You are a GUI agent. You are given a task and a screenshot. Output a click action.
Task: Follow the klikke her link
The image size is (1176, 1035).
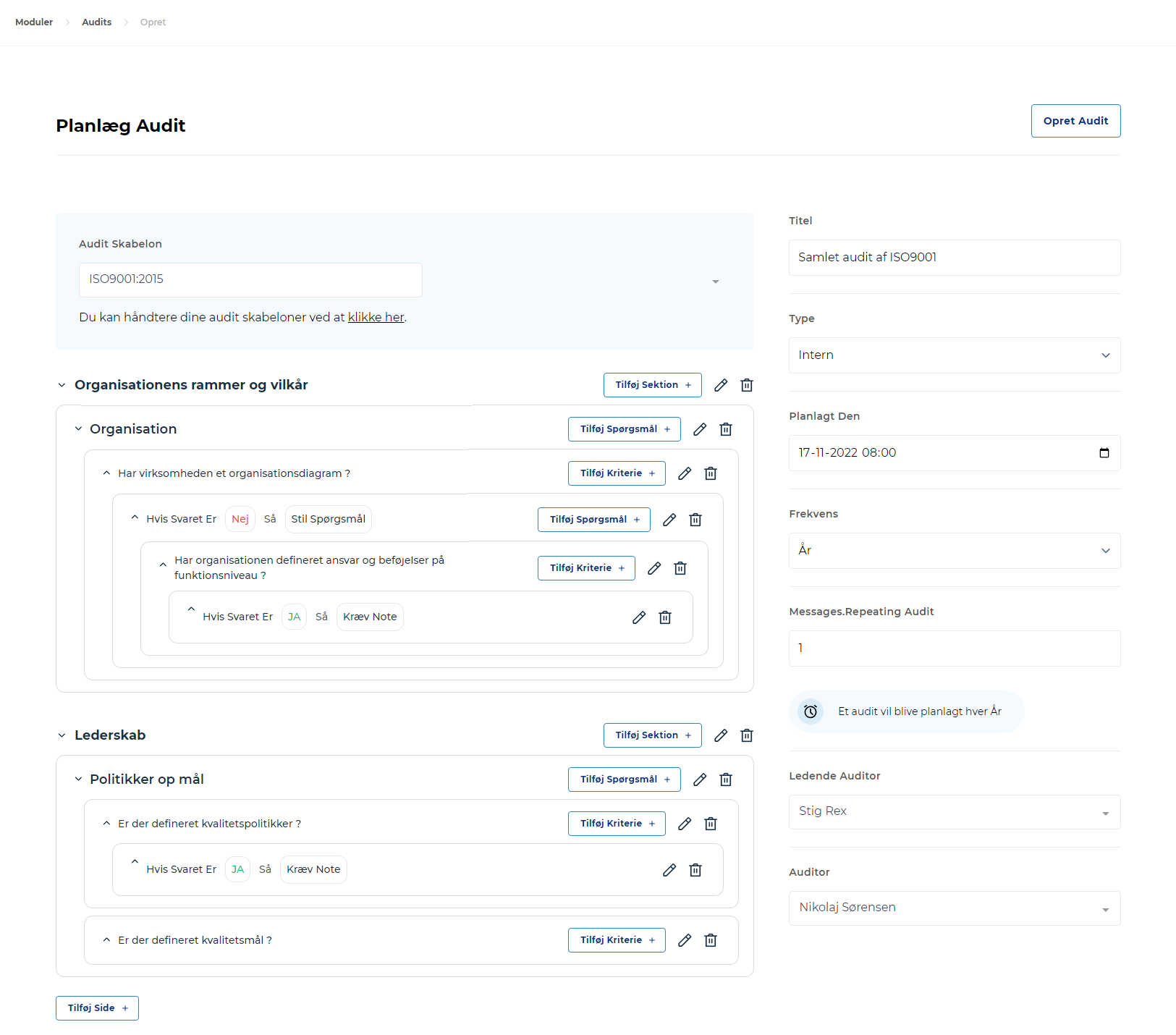376,317
